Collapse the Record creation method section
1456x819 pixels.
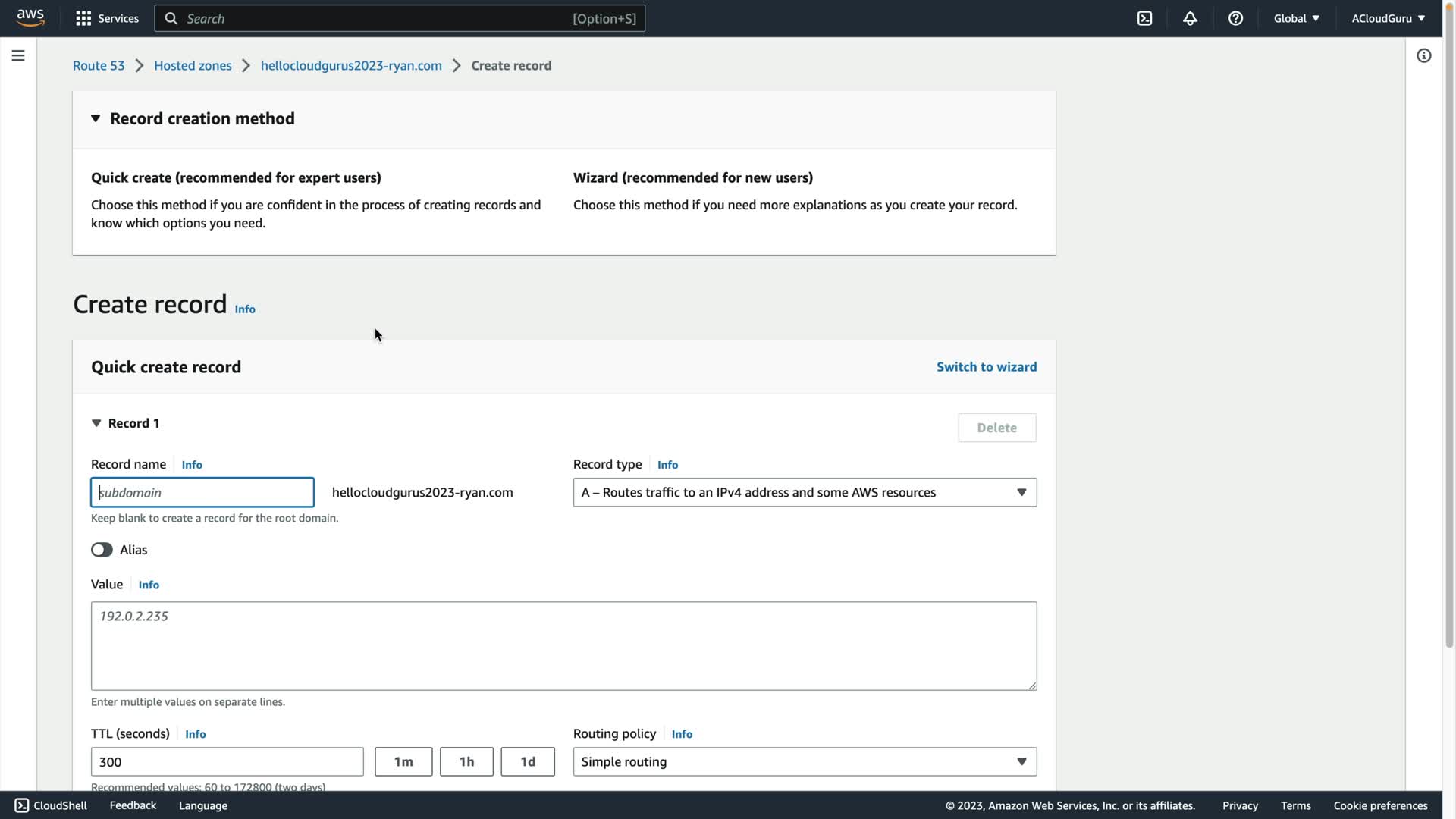[96, 118]
